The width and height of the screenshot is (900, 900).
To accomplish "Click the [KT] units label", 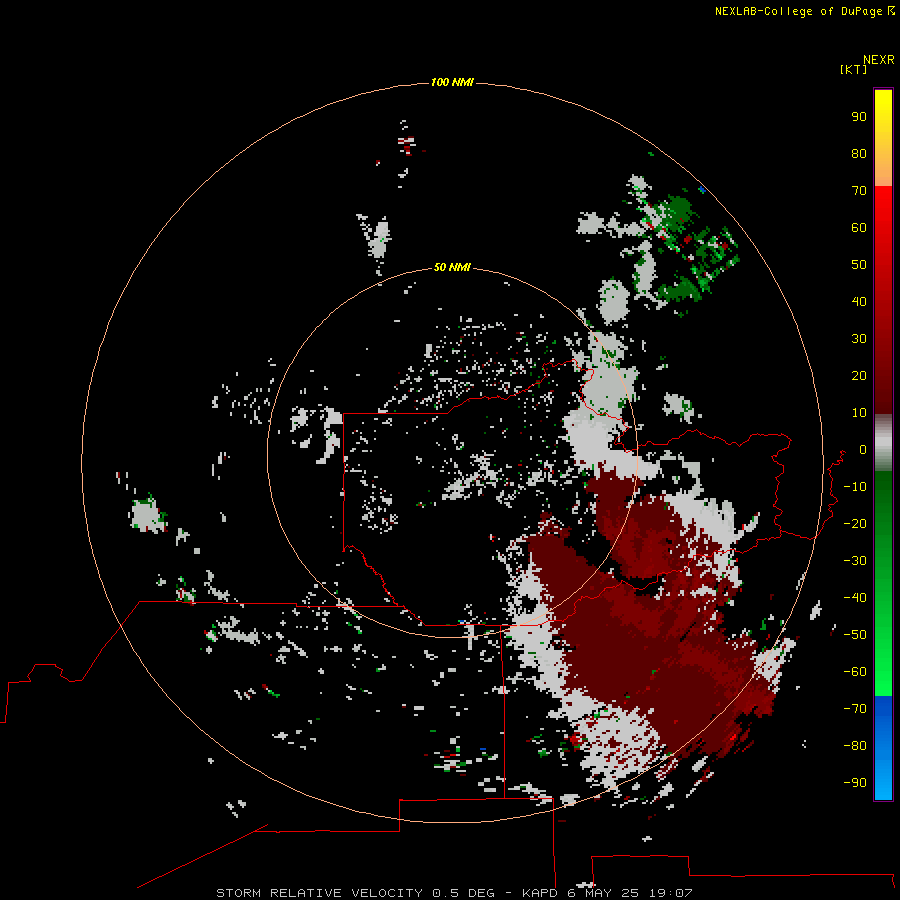I will [x=853, y=69].
